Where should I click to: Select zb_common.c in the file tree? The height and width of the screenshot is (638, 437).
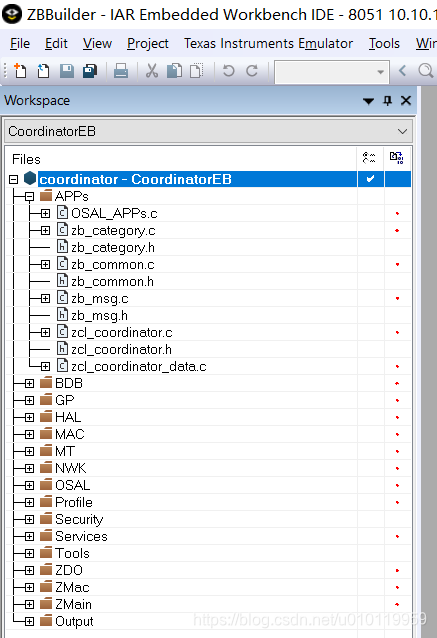click(113, 264)
